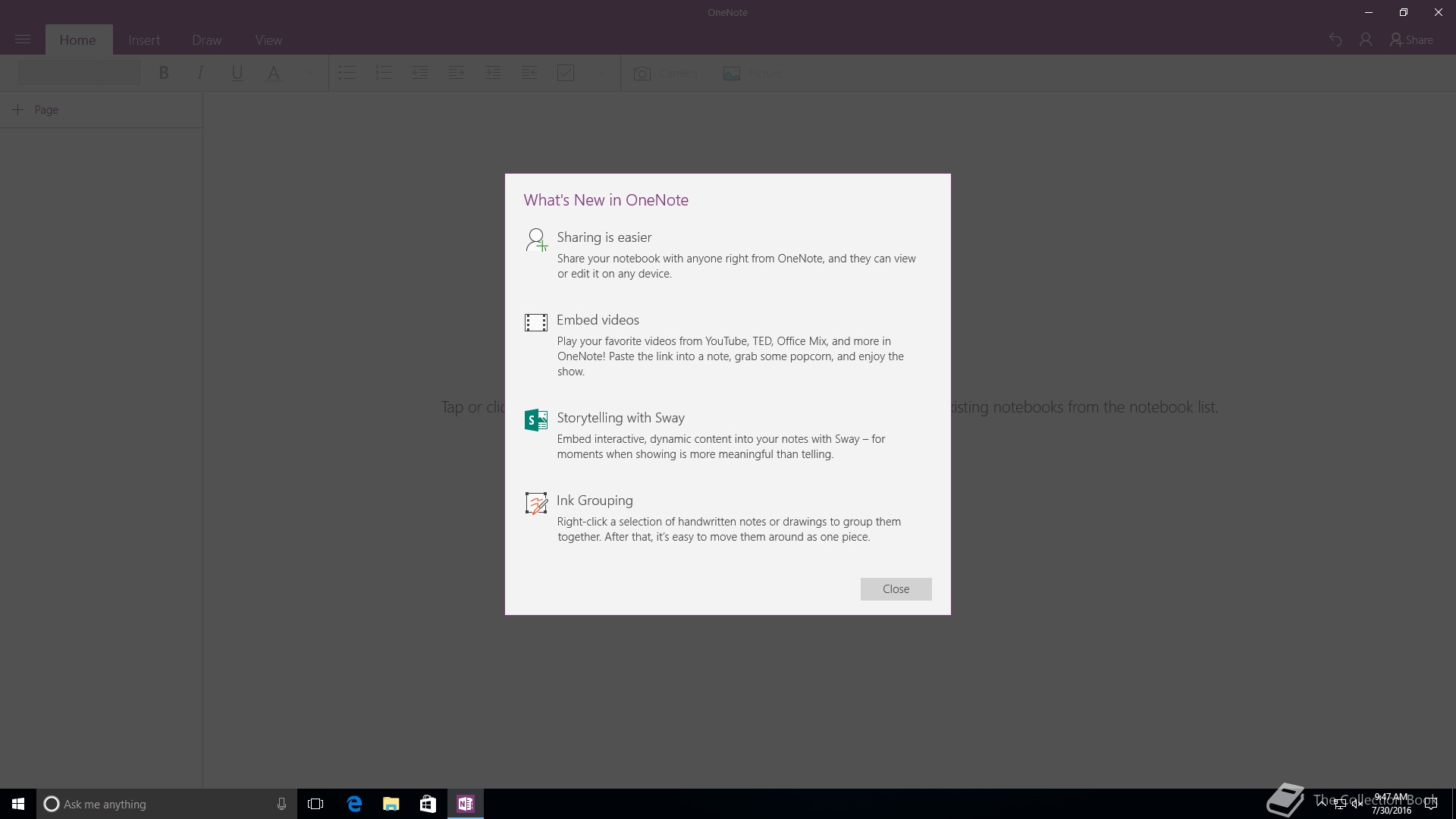Screen dimensions: 1456x819
Task: Click the increase indent icon
Action: coord(457,74)
